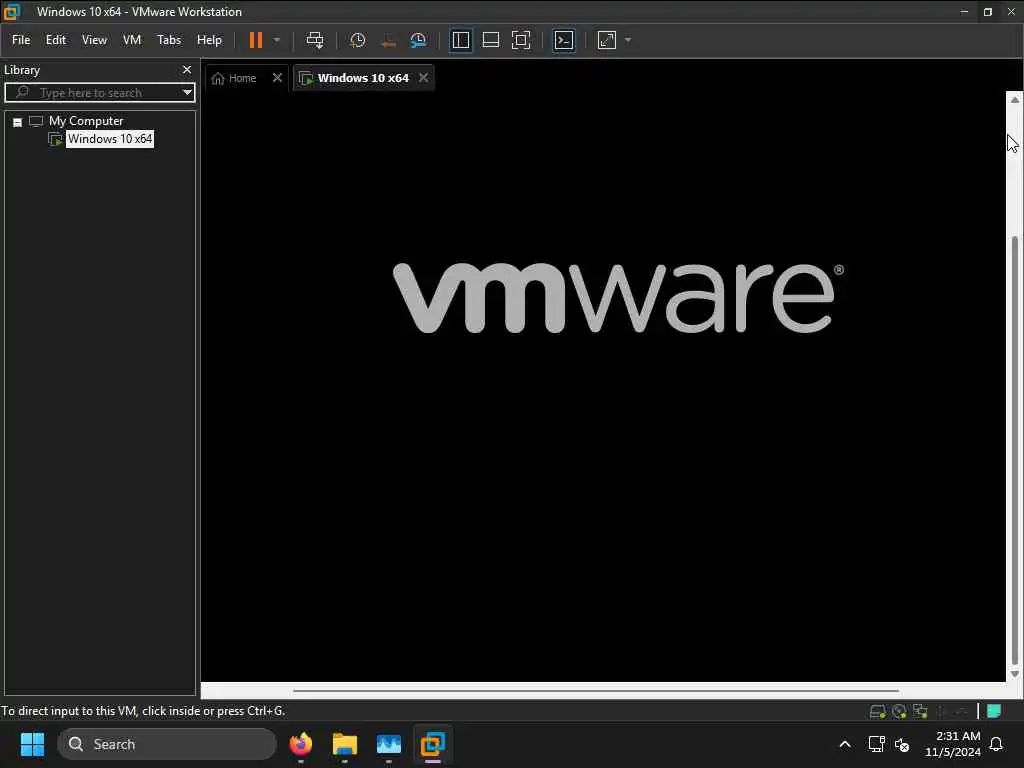Open the library search filter dropdown

point(187,93)
